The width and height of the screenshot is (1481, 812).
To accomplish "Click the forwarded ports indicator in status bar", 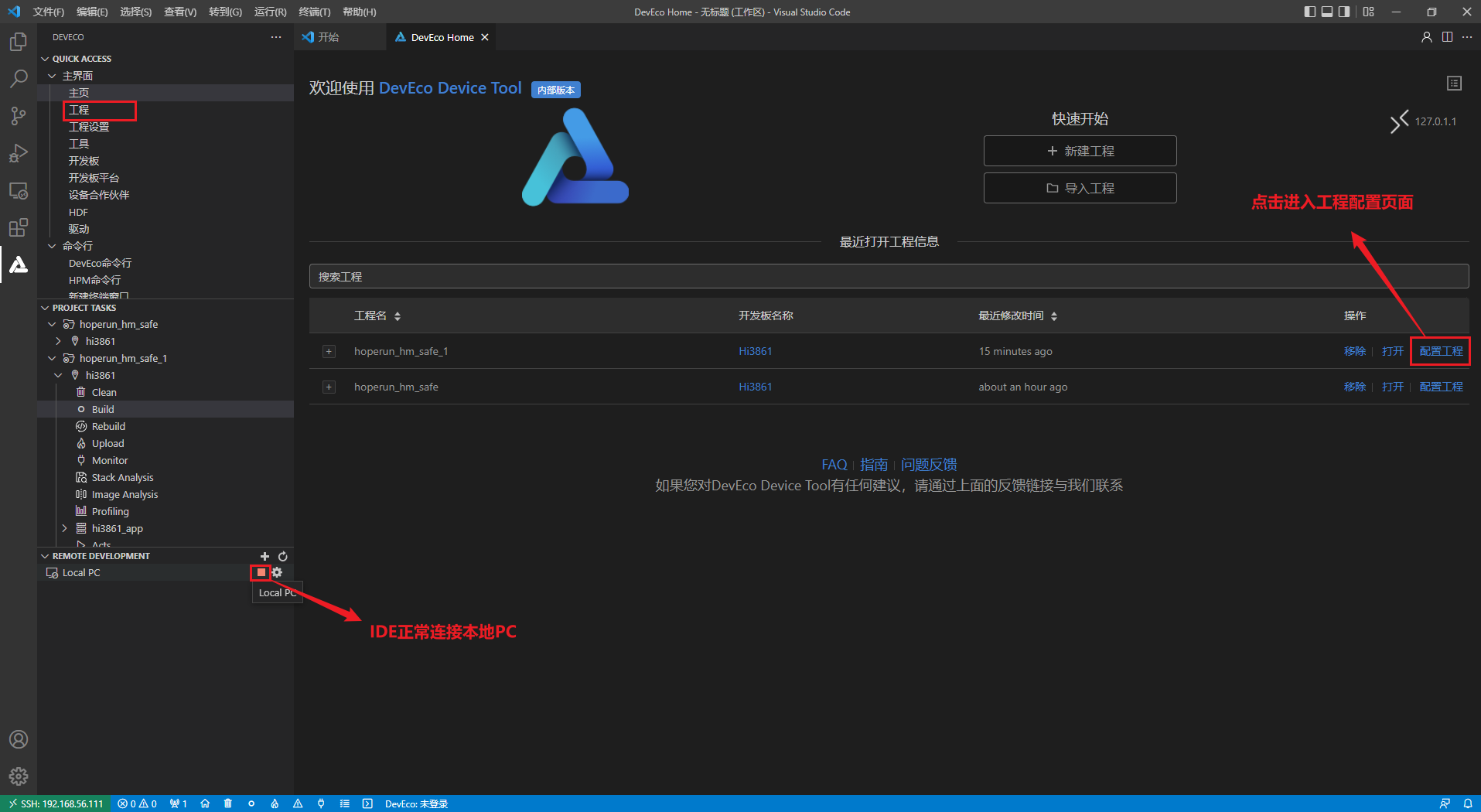I will [179, 803].
